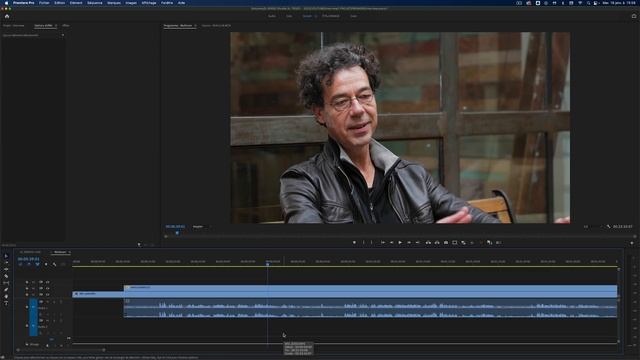The width and height of the screenshot is (640, 360).
Task: Switch to the Effets panel tab
Action: click(x=66, y=26)
